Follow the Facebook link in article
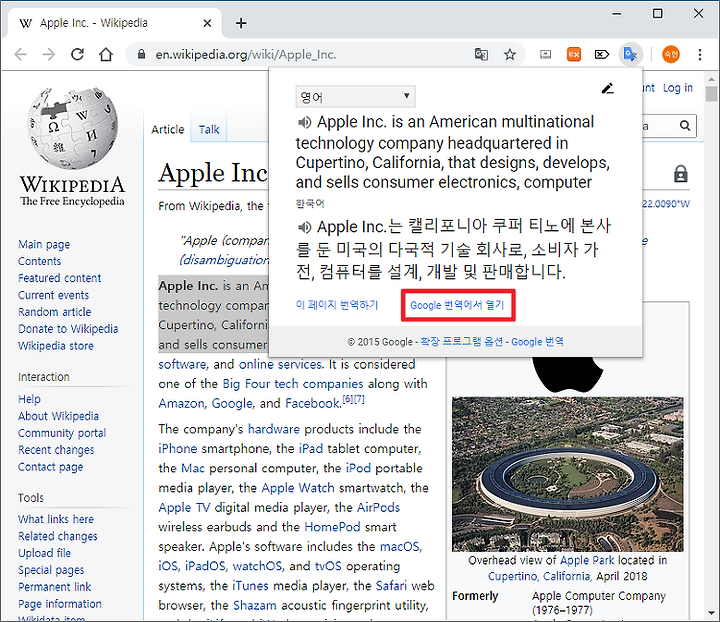 pyautogui.click(x=313, y=403)
